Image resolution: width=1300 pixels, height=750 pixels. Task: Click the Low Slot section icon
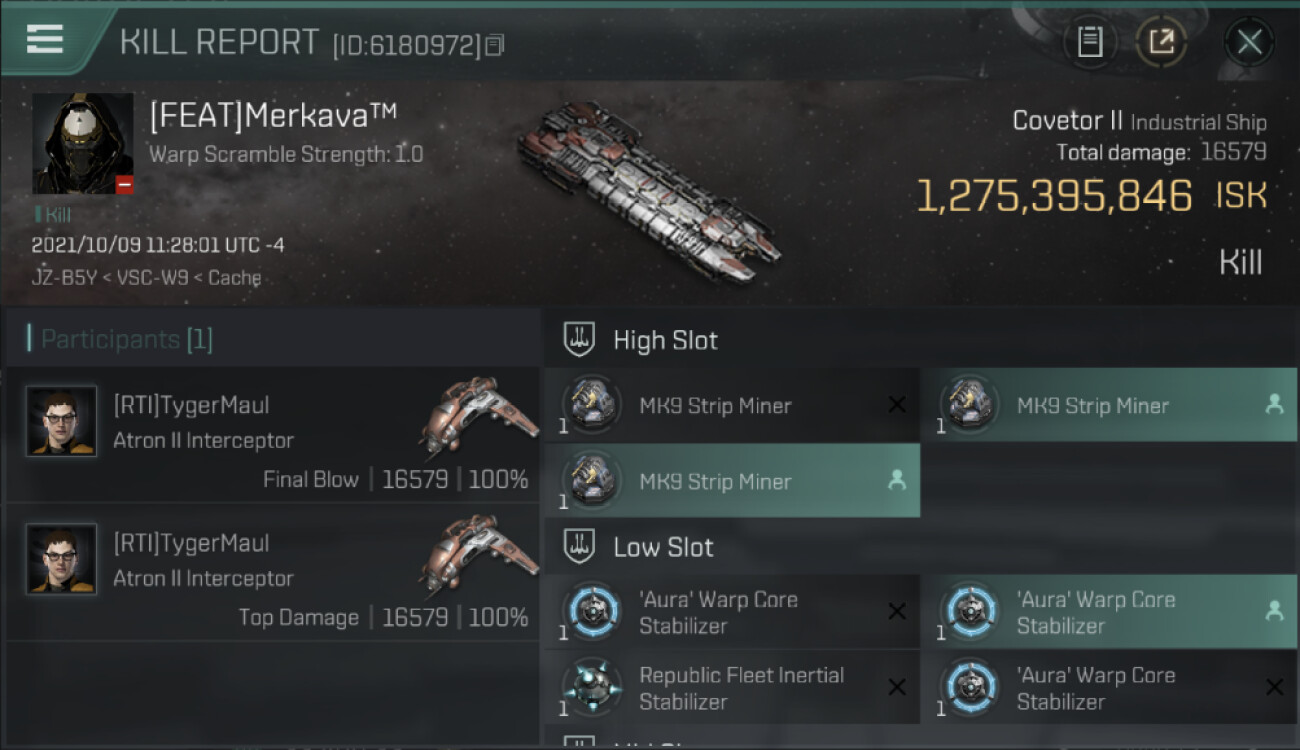coord(580,547)
